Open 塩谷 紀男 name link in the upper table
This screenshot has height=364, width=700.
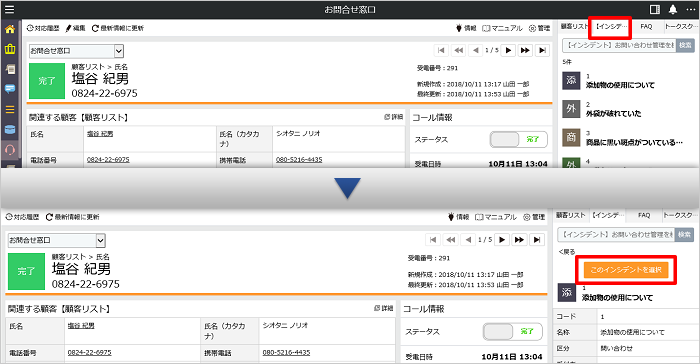point(100,134)
